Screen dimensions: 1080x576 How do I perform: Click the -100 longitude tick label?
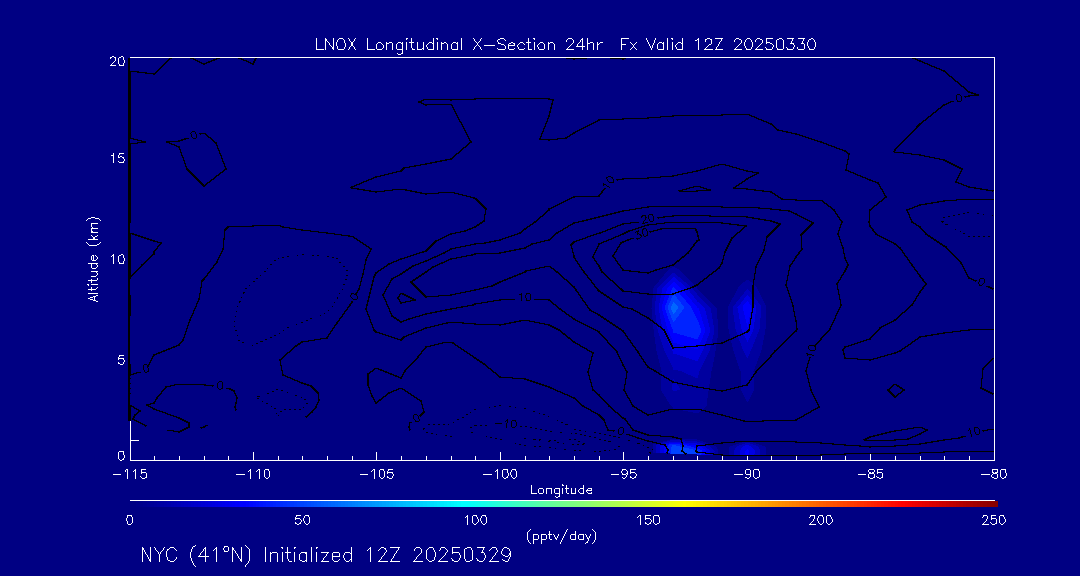500,475
